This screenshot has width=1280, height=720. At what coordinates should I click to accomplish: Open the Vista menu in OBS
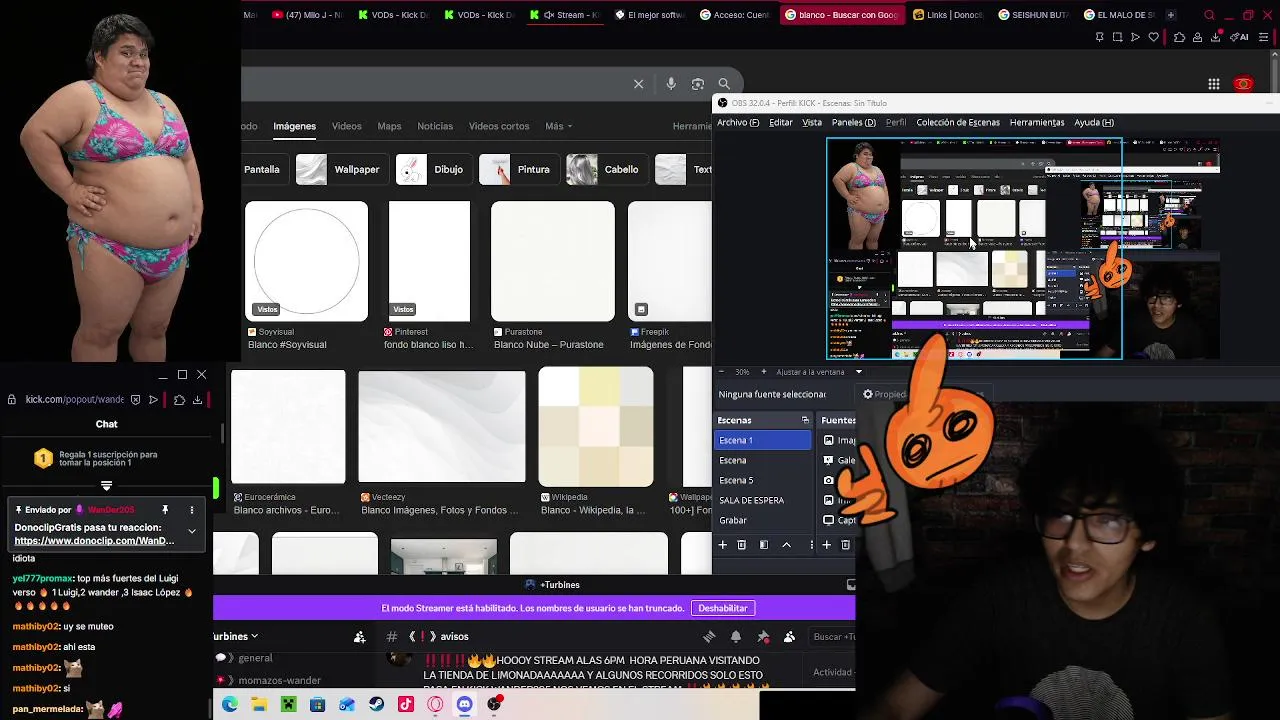point(812,122)
